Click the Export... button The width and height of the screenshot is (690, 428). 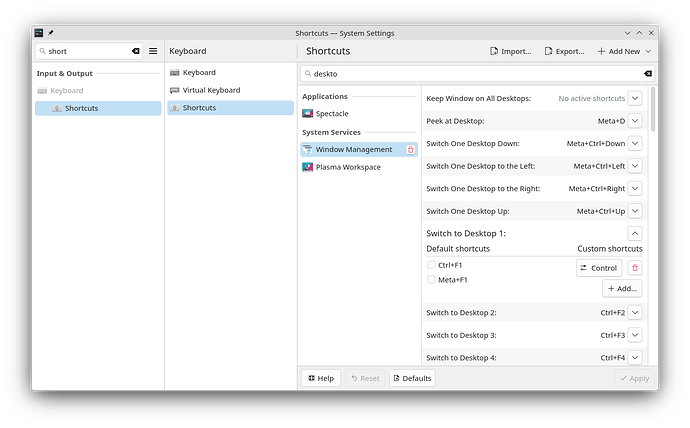pos(565,51)
